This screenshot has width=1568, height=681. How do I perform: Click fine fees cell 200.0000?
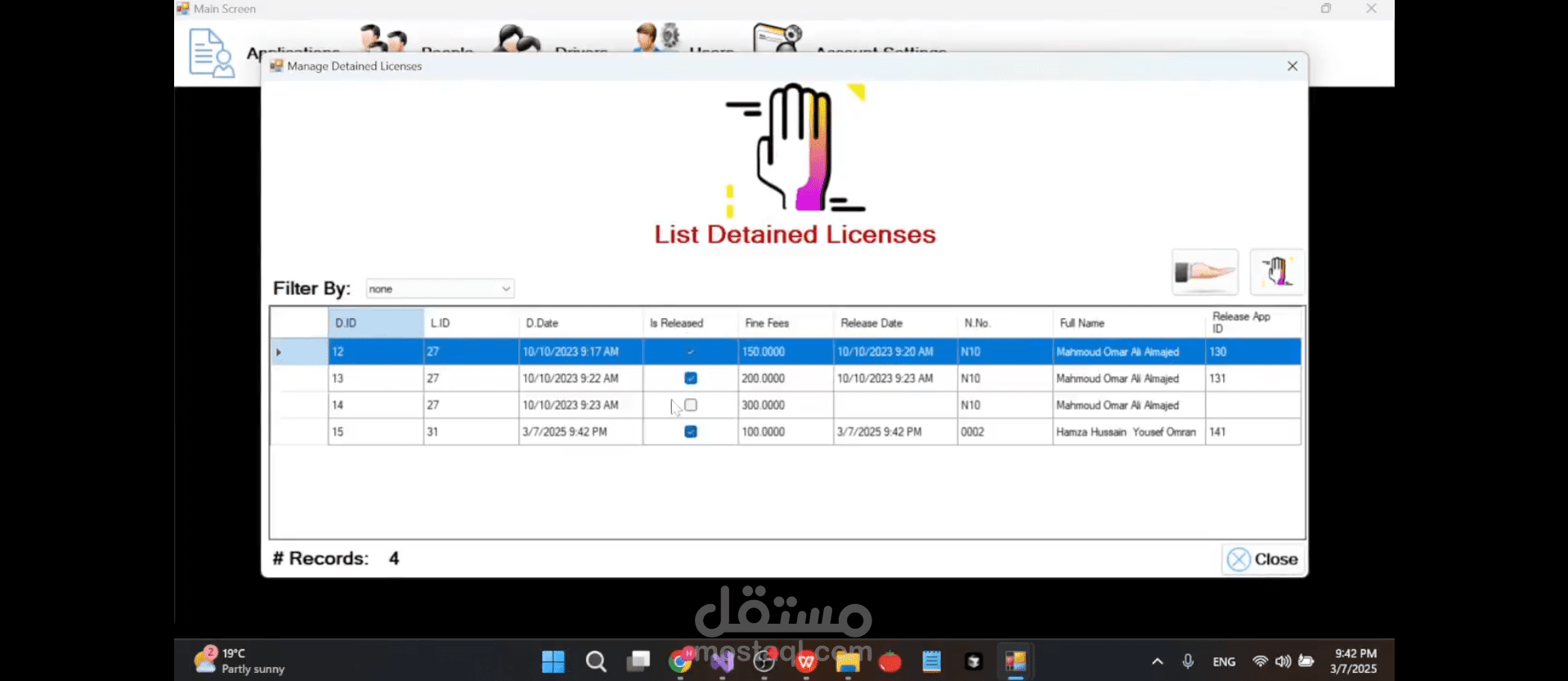[785, 379]
